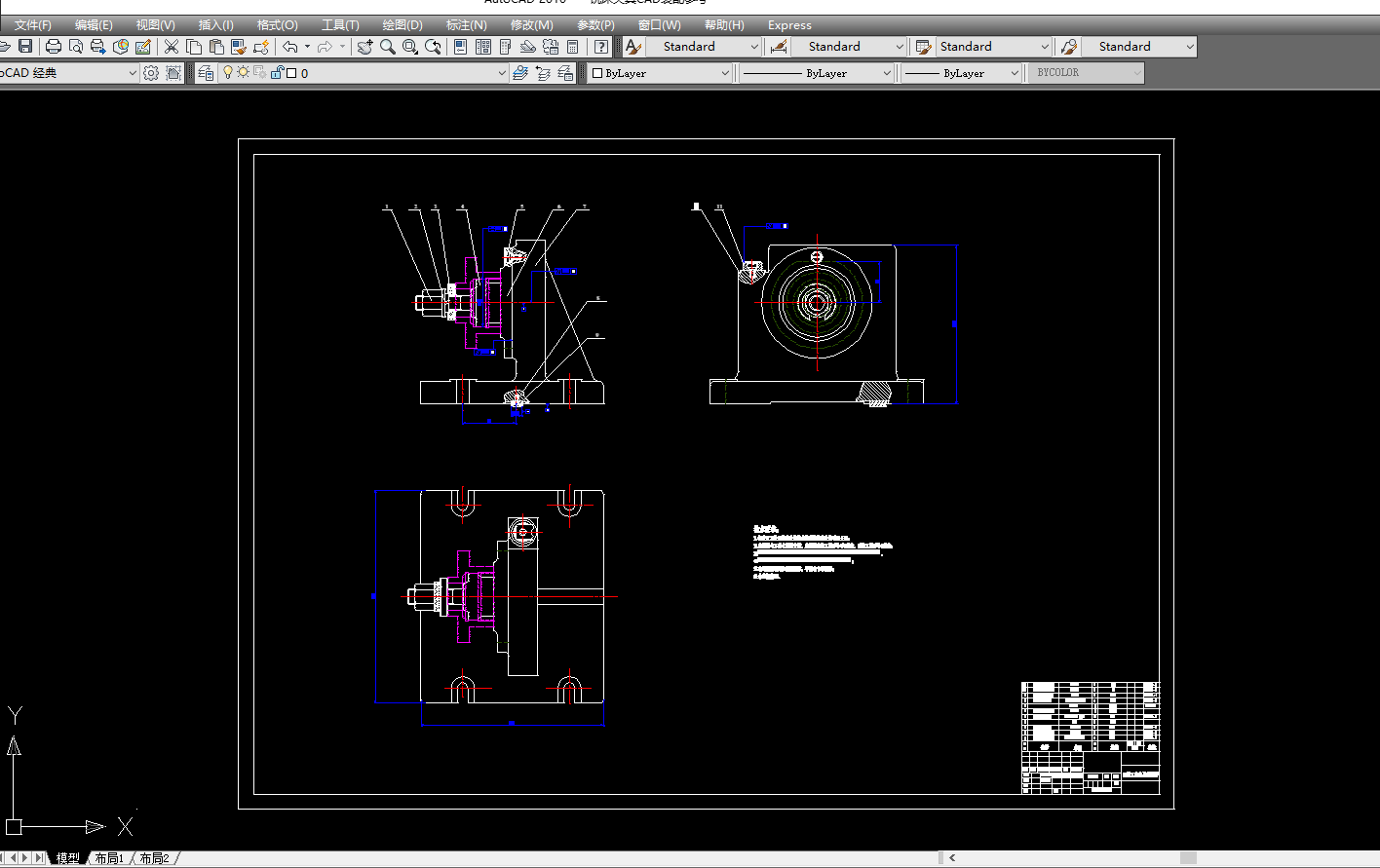1380x868 pixels.
Task: Open the table style Standard dropdown
Action: click(993, 46)
